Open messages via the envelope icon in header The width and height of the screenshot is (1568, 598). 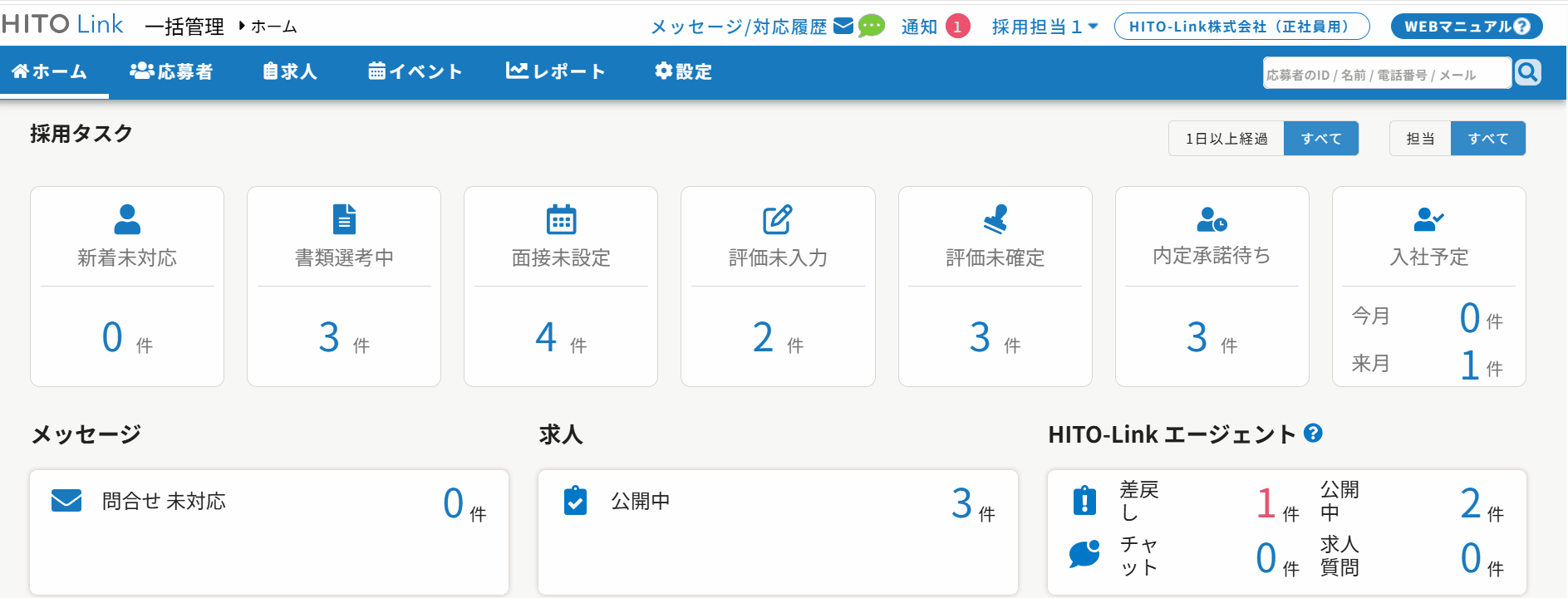pyautogui.click(x=843, y=26)
